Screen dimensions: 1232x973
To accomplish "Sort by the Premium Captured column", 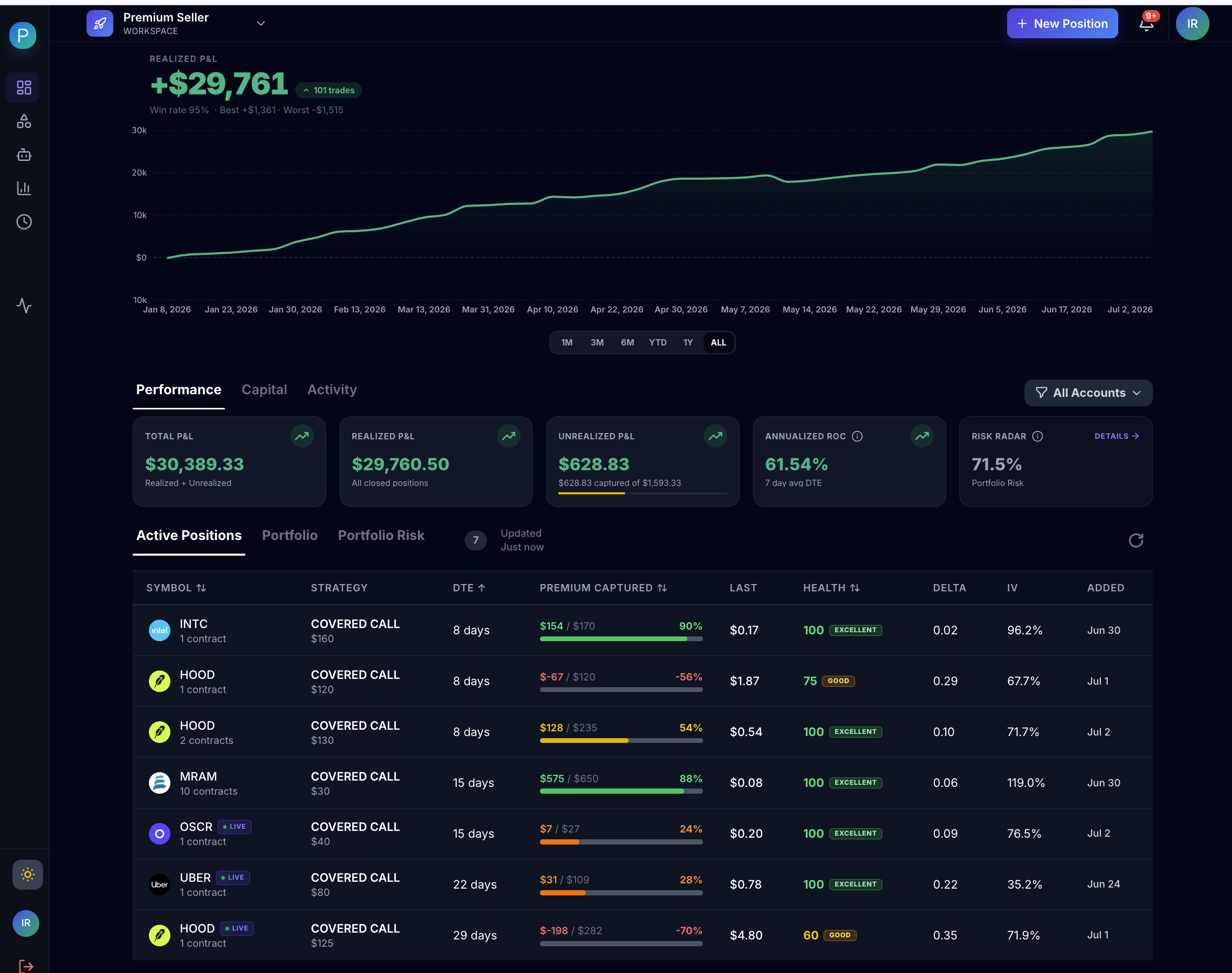I will tap(603, 587).
